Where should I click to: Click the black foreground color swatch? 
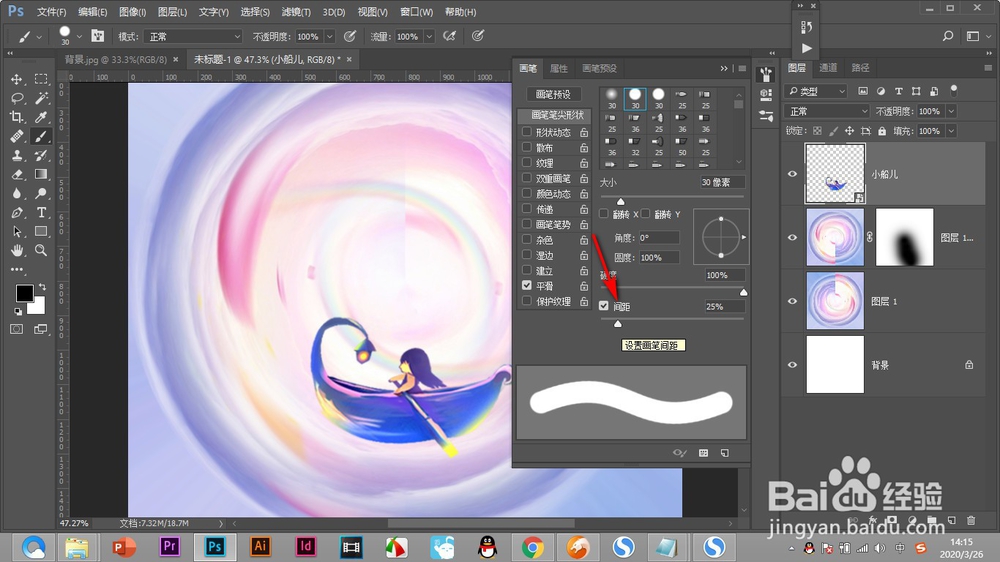pos(24,293)
